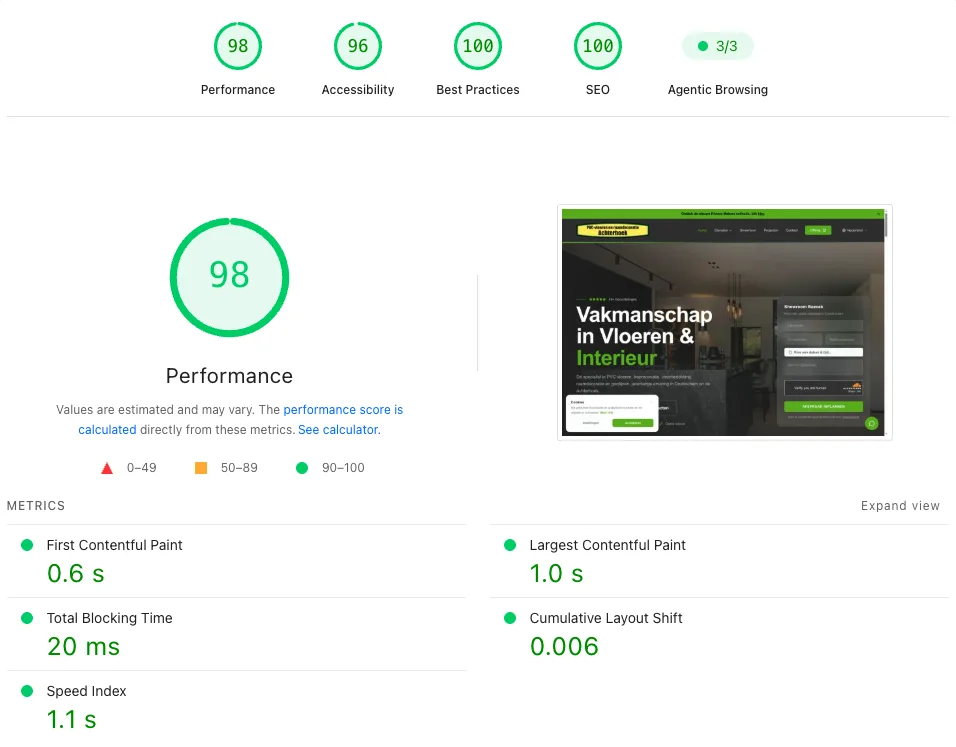Toggle Expand view for metrics
The height and width of the screenshot is (747, 956).
900,506
